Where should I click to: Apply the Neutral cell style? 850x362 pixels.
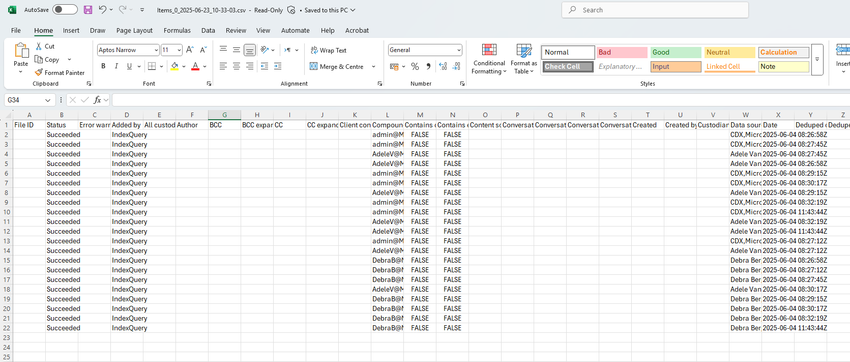[730, 53]
